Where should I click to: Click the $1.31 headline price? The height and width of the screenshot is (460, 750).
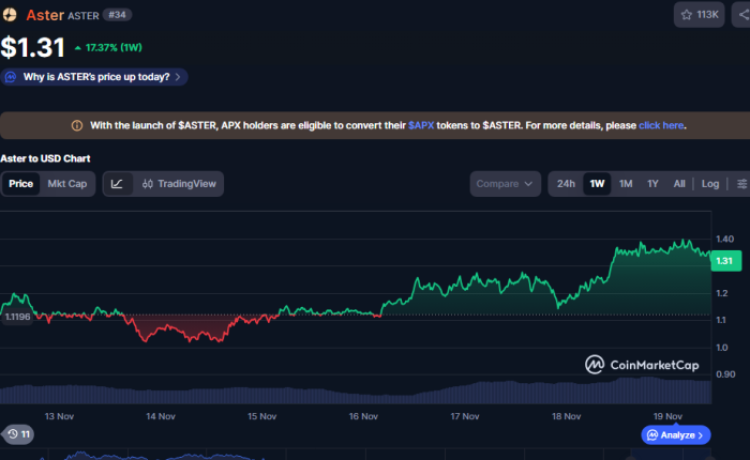(x=33, y=47)
